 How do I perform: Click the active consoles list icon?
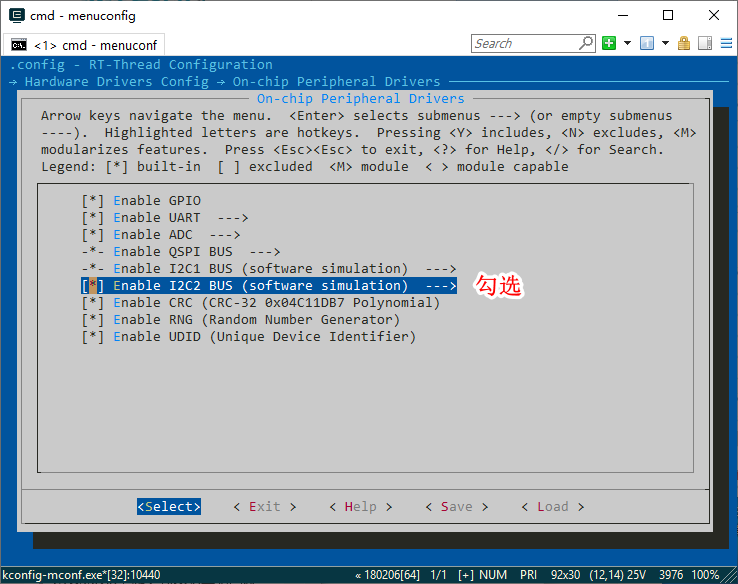point(646,43)
